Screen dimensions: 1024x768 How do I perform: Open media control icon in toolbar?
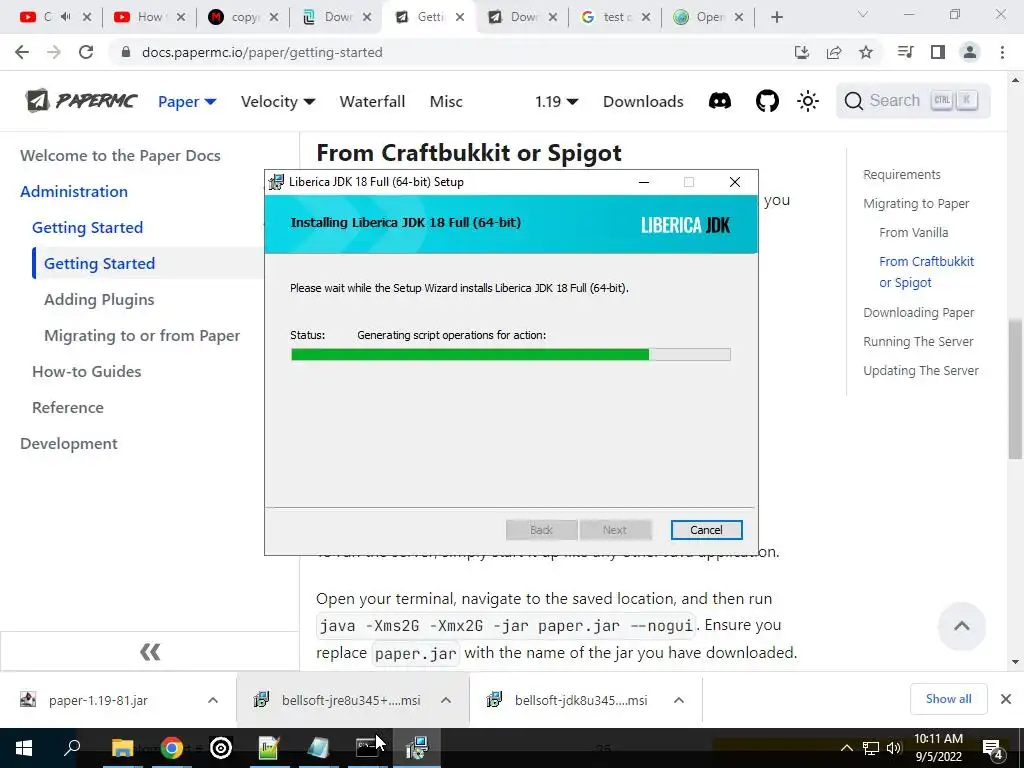906,52
